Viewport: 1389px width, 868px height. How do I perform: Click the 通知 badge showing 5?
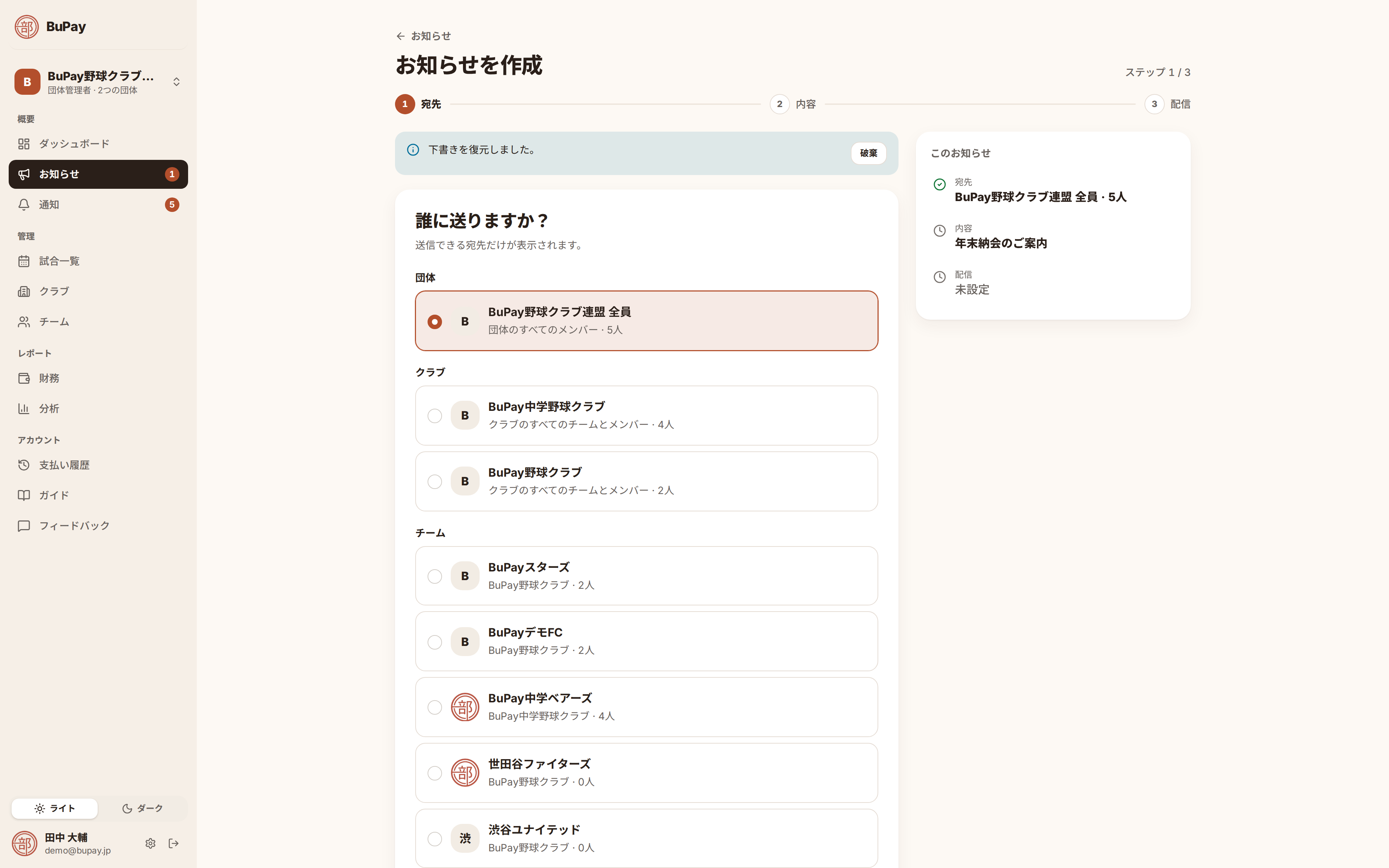coord(171,205)
